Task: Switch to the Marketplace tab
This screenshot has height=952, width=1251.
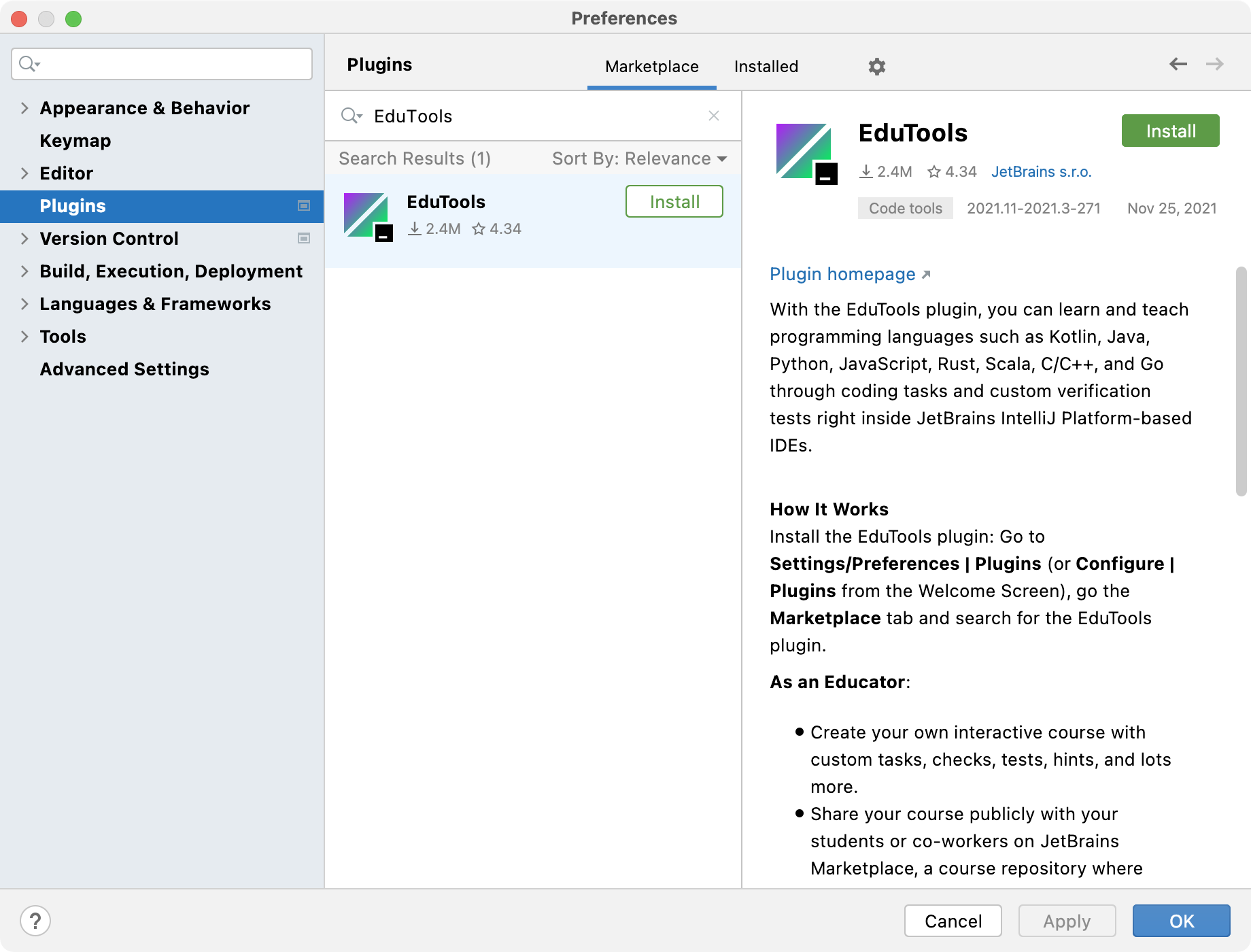Action: coord(651,67)
